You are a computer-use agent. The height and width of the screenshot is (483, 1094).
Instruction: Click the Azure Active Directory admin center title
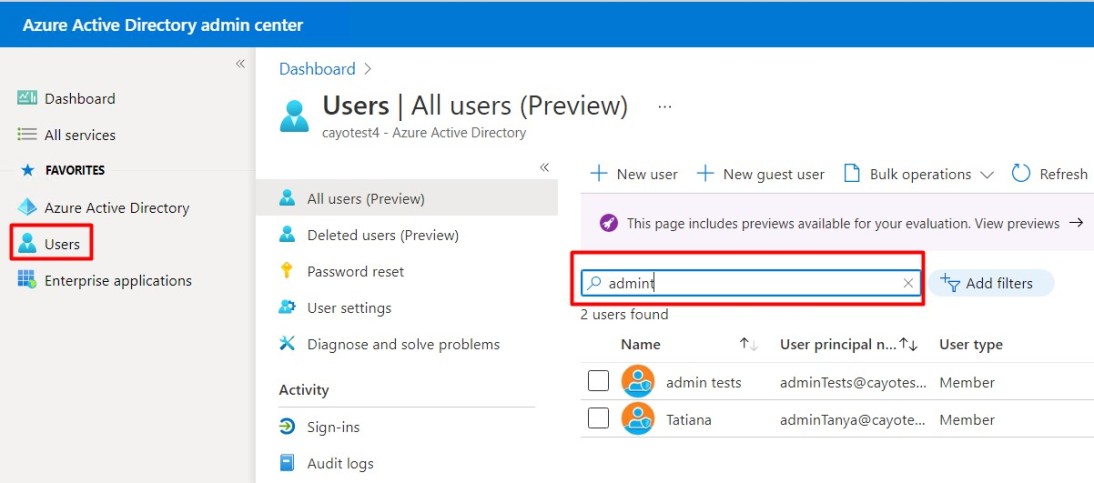pyautogui.click(x=163, y=25)
